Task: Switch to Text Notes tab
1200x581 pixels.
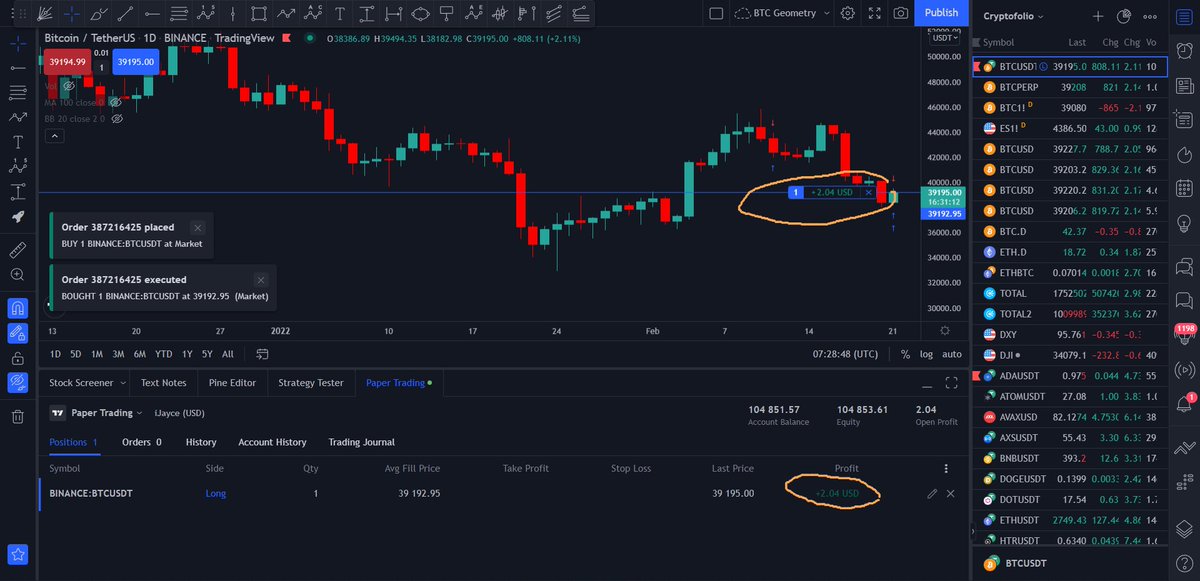Action: click(x=164, y=382)
